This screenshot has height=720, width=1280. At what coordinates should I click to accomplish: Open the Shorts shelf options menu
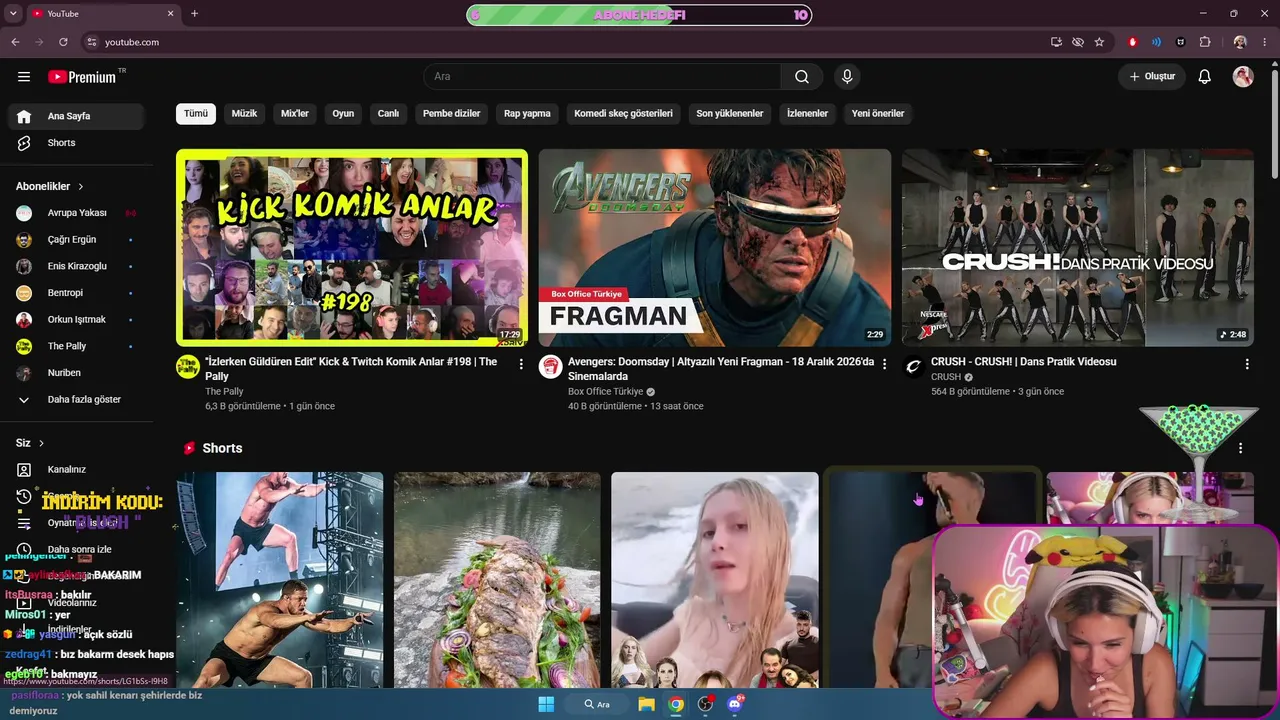click(1241, 449)
